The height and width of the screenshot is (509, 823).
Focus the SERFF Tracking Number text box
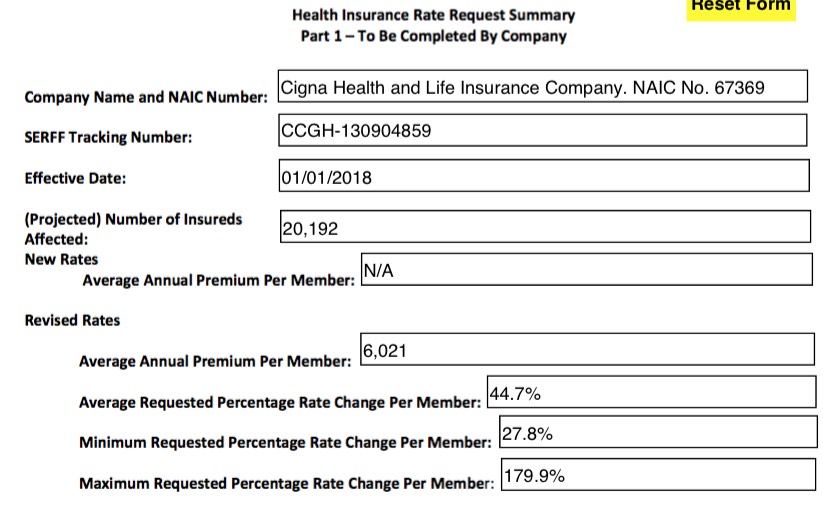541,130
